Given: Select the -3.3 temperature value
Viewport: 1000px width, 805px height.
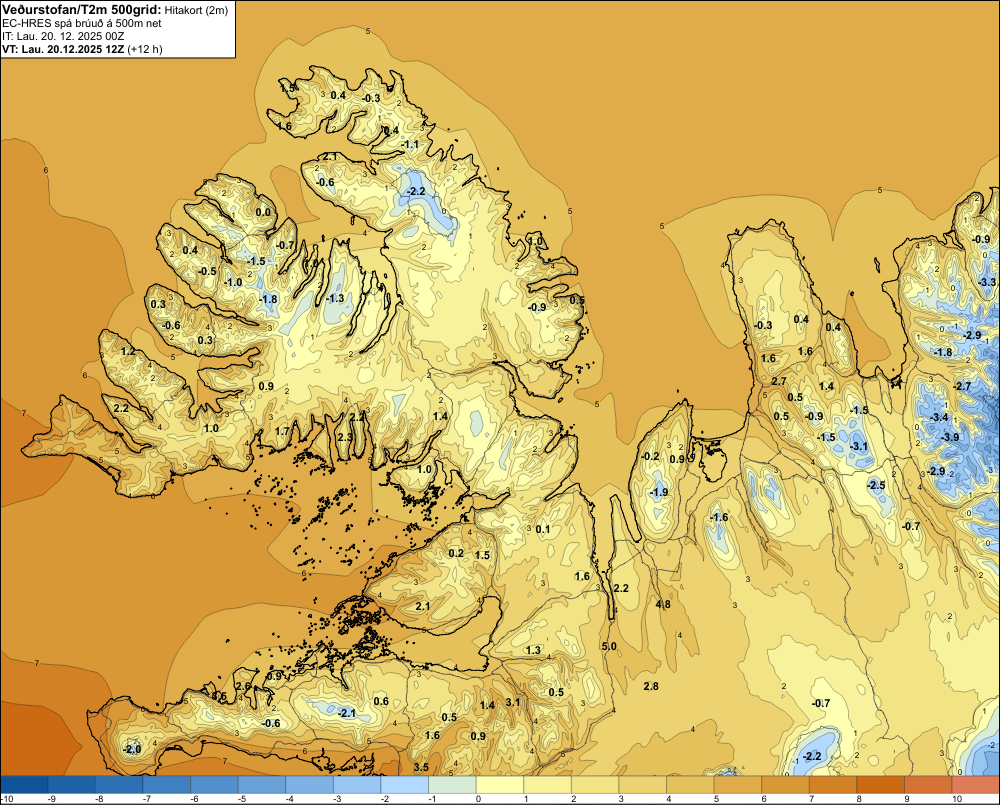Looking at the screenshot, I should point(987,282).
